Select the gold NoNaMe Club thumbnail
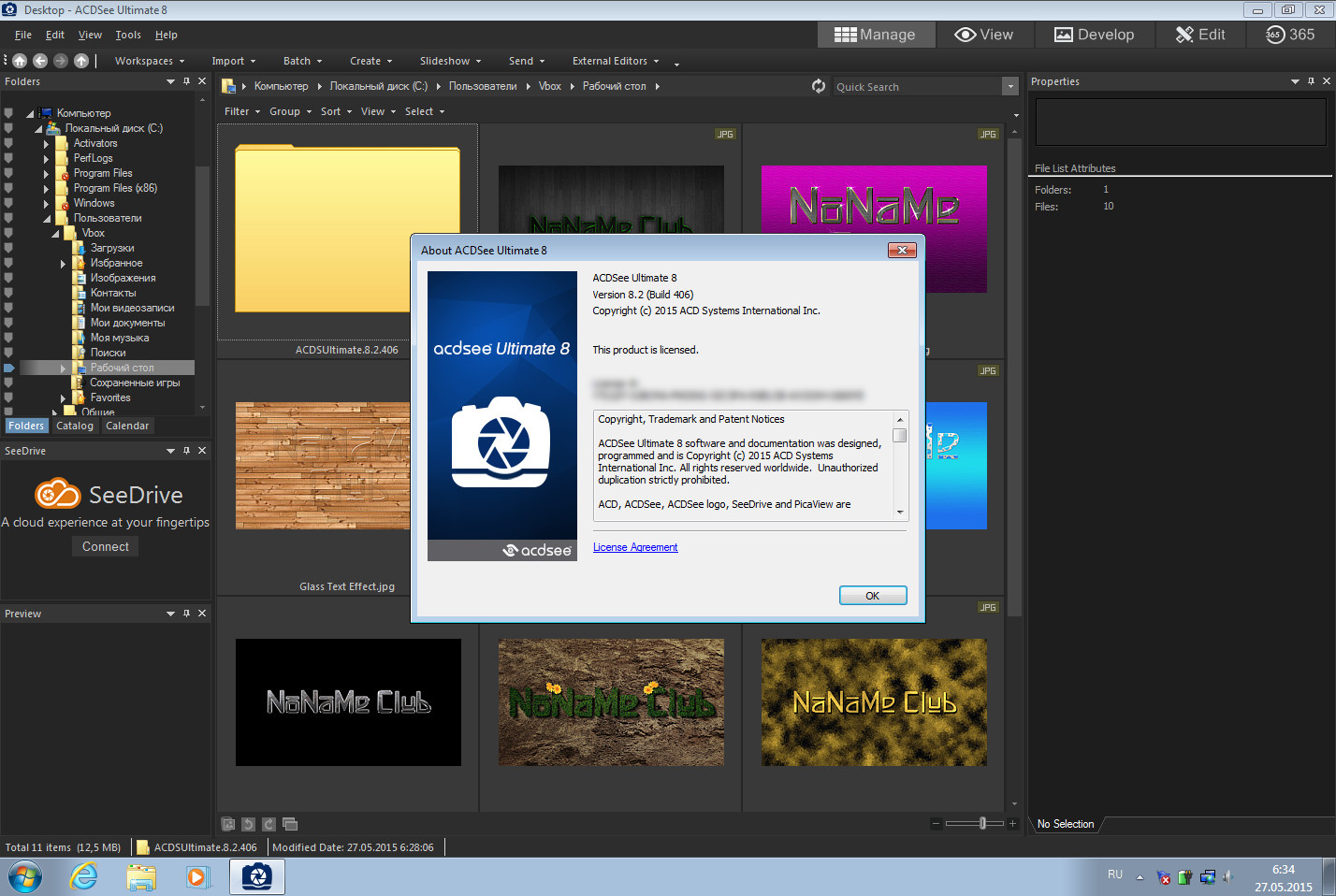The image size is (1336, 896). coord(874,702)
